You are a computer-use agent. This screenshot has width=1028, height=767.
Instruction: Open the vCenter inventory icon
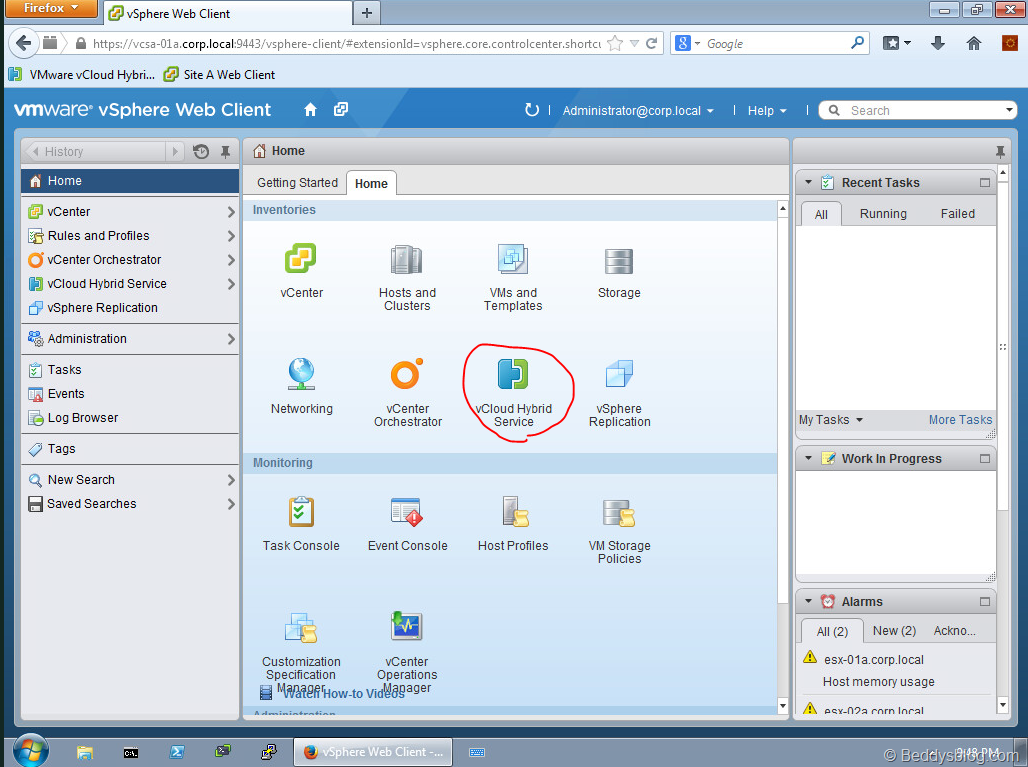pyautogui.click(x=301, y=258)
